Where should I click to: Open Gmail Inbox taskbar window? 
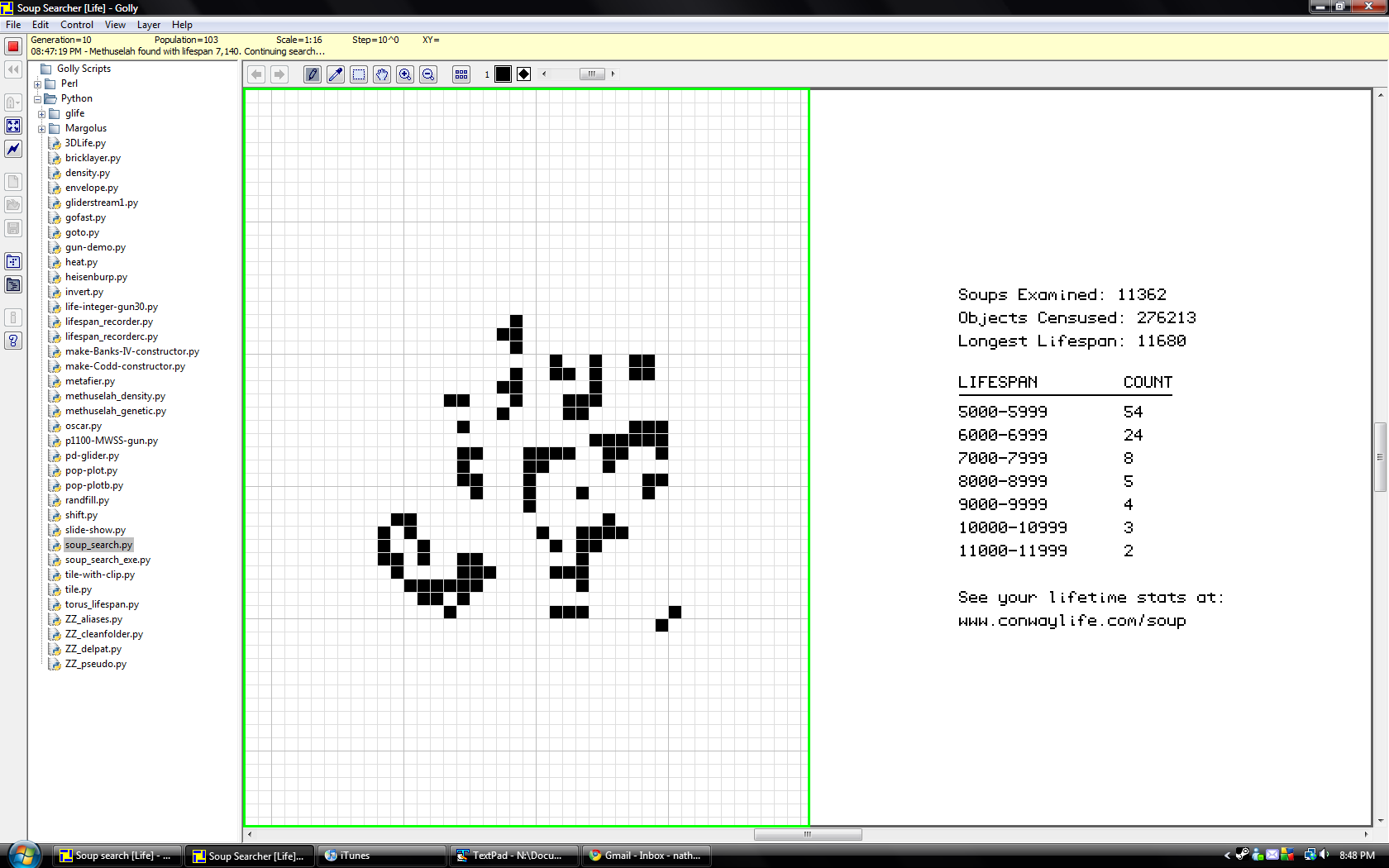pyautogui.click(x=646, y=856)
